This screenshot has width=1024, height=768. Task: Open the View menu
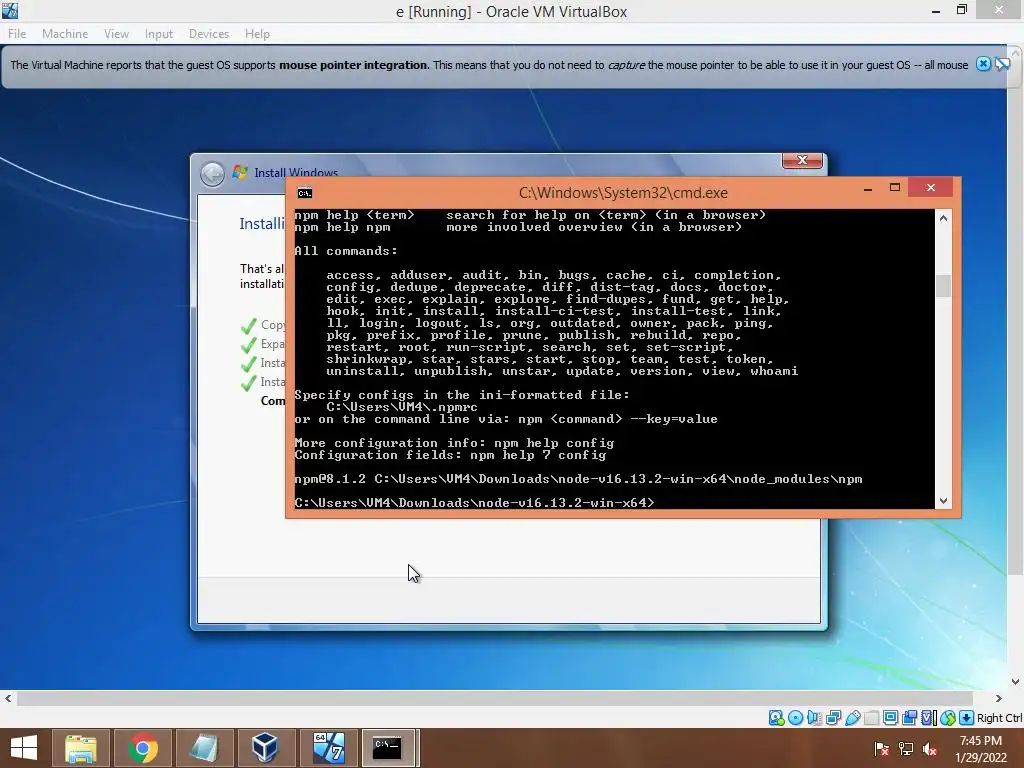pos(116,34)
